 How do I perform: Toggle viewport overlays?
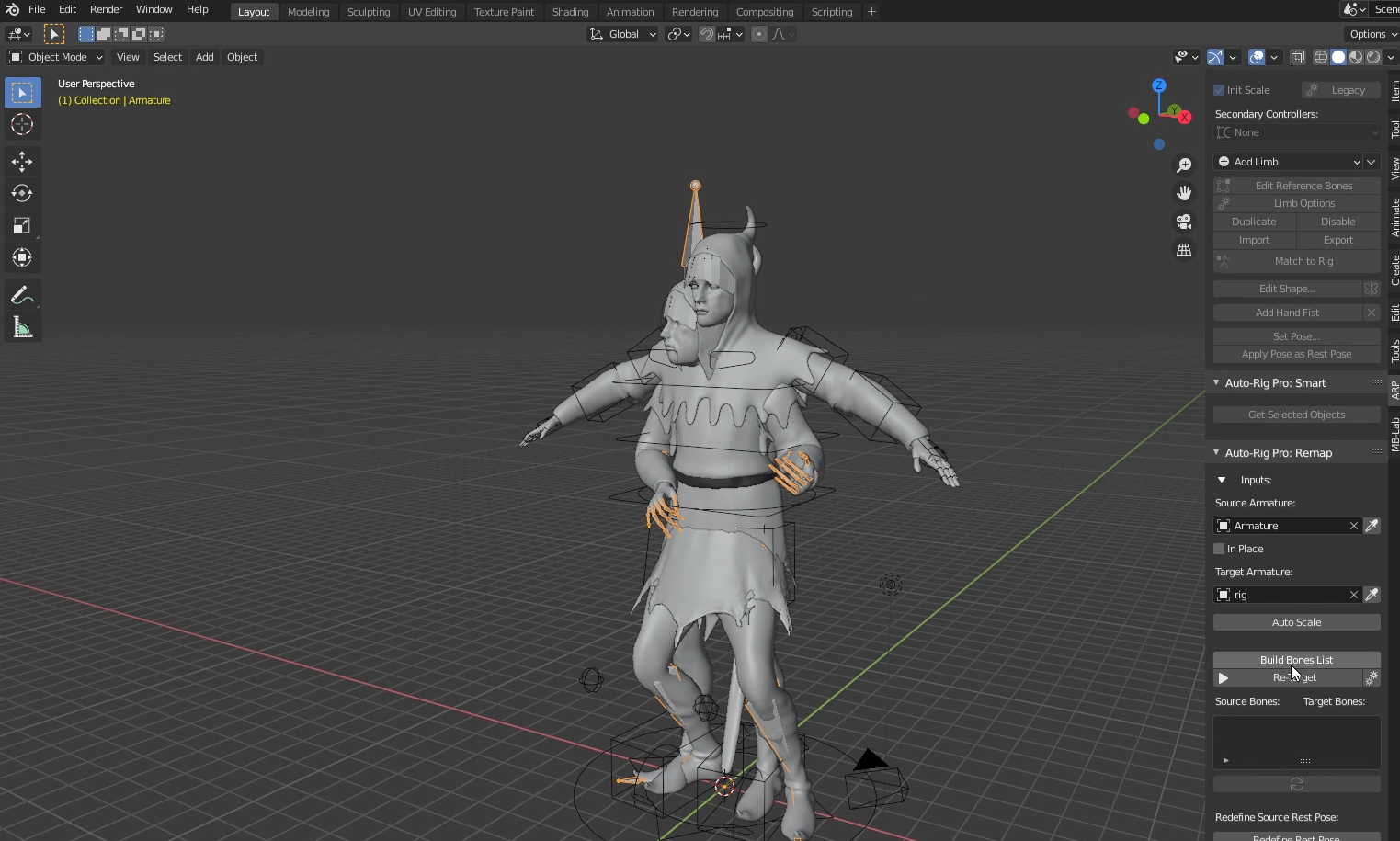click(1257, 57)
